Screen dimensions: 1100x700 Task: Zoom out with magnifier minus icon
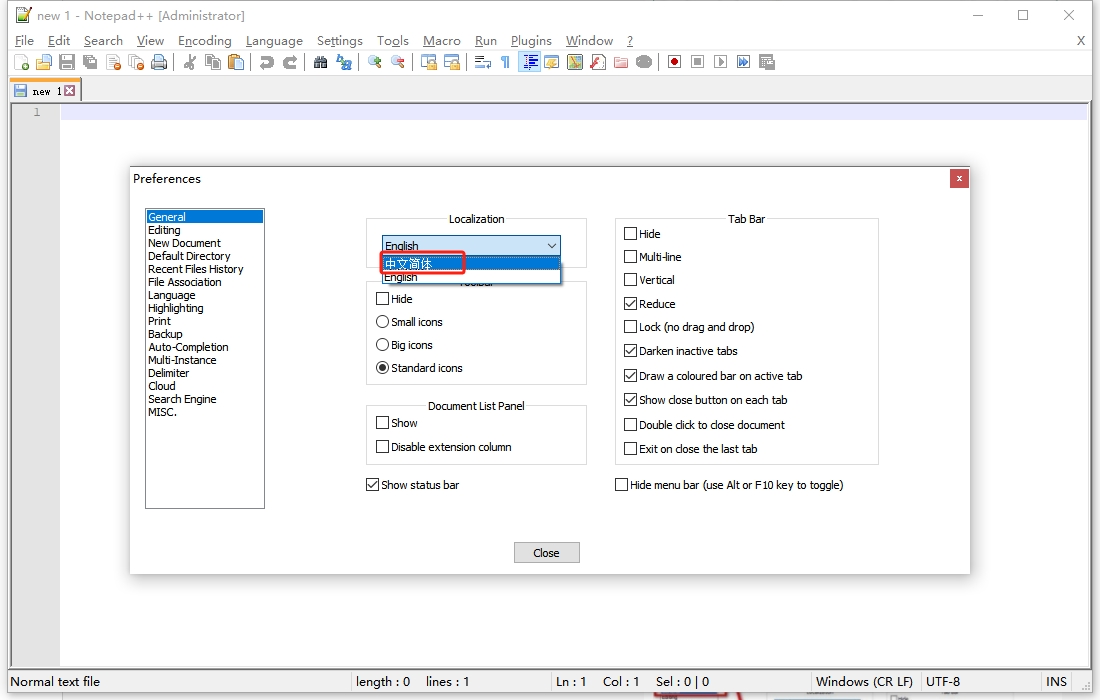tap(397, 62)
